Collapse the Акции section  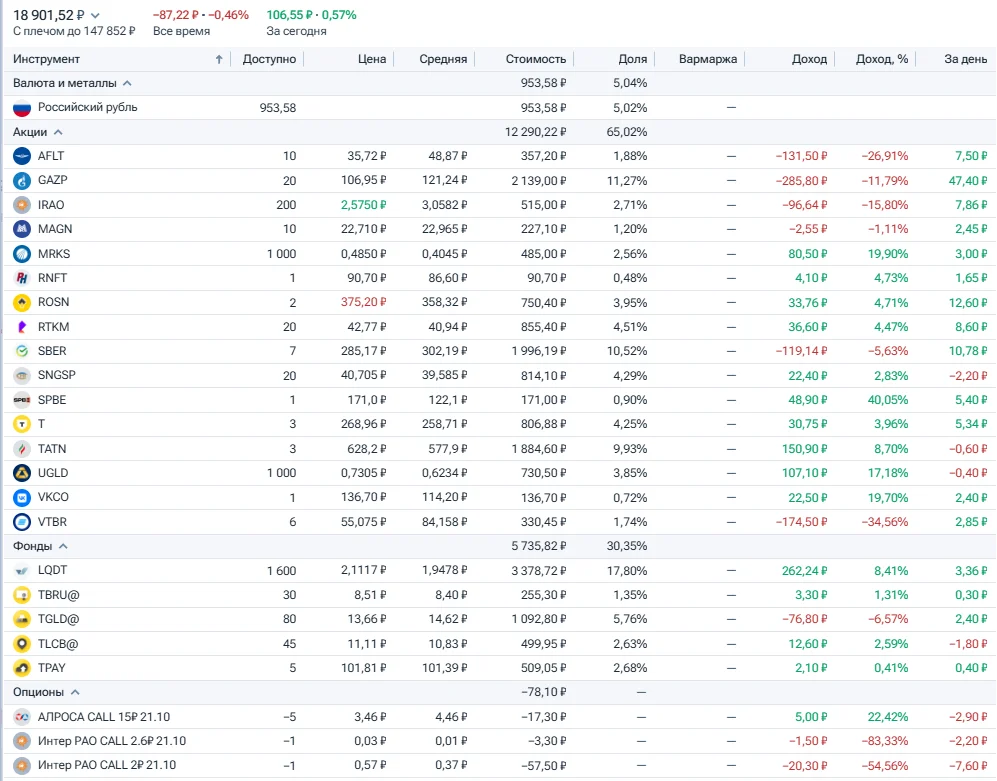pyautogui.click(x=58, y=132)
